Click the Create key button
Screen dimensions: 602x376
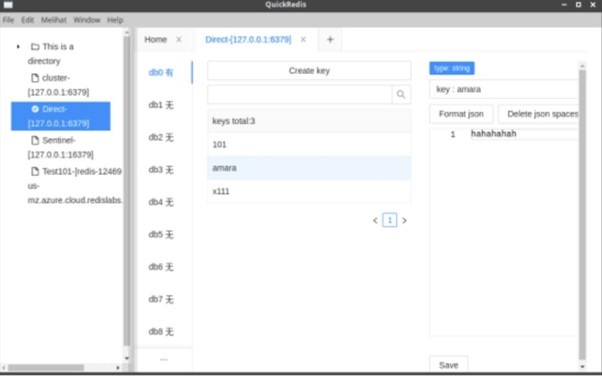309,71
